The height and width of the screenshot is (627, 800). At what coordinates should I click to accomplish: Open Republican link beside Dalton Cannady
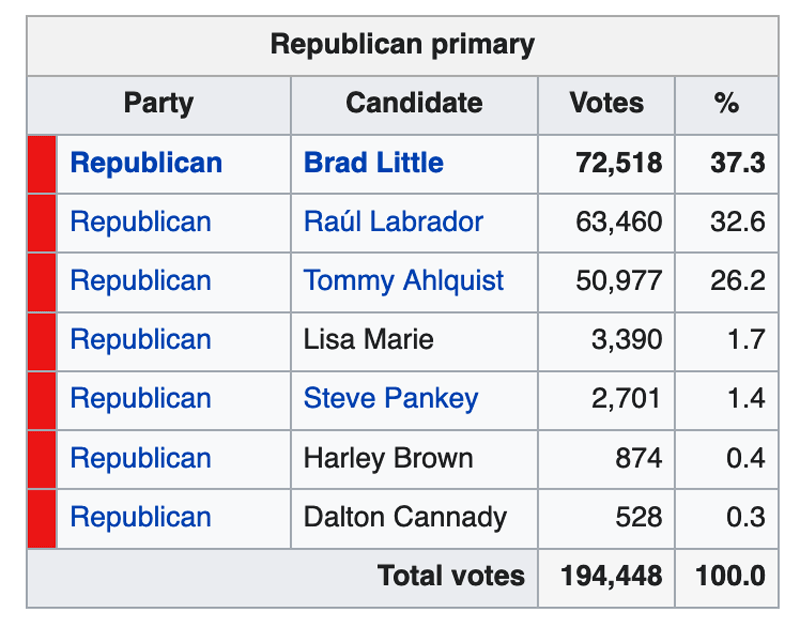140,517
